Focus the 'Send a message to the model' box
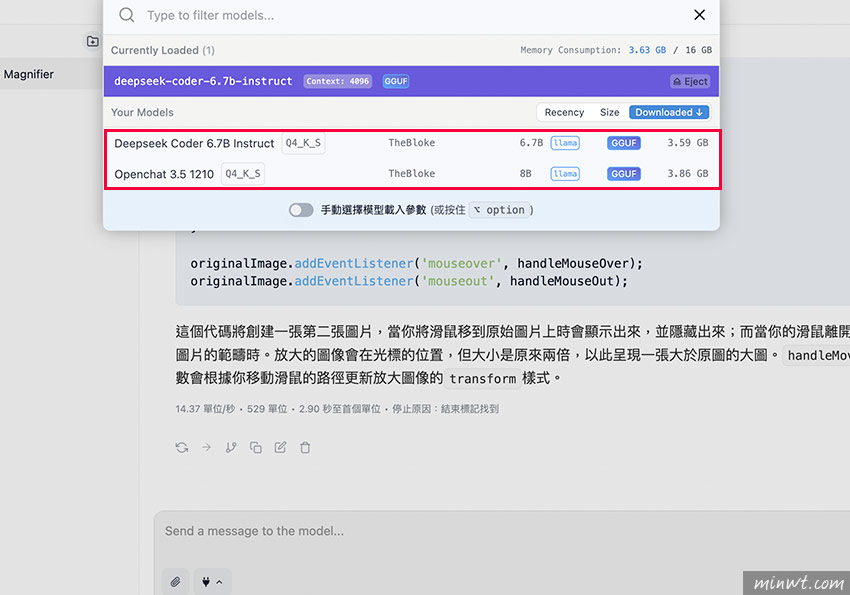 point(504,532)
